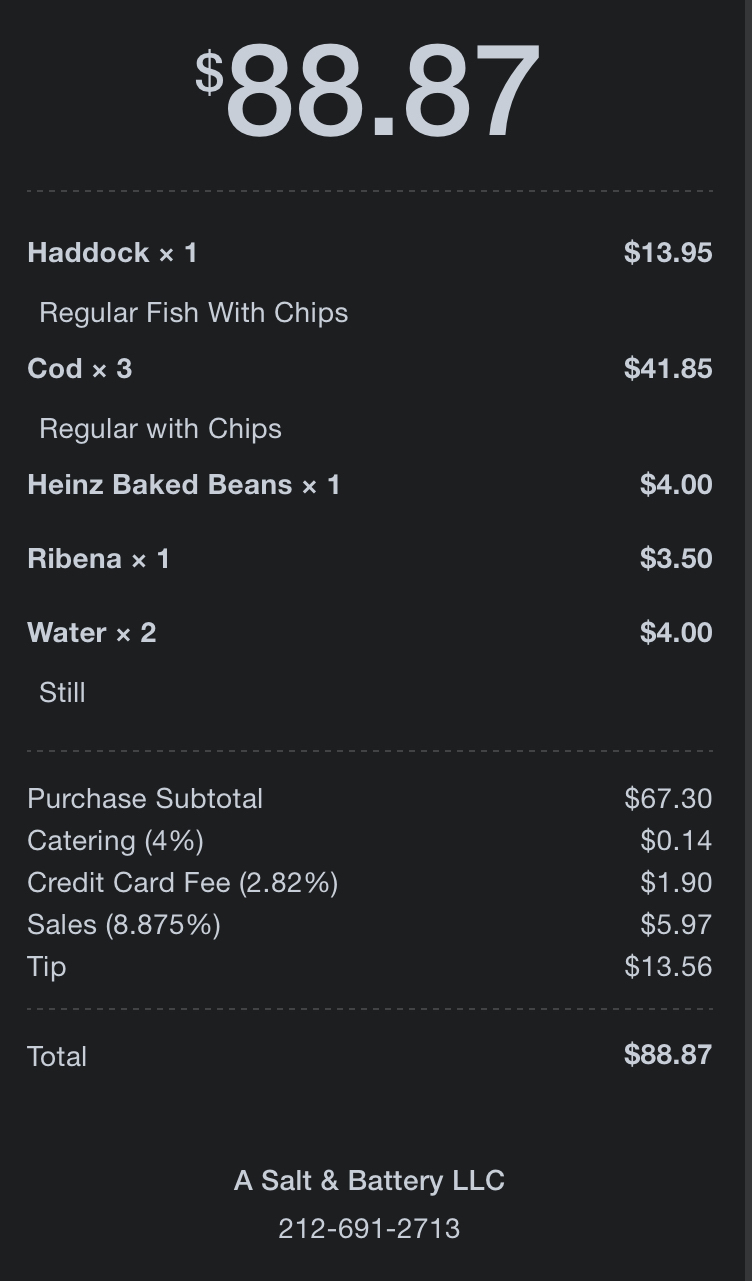Click the Haddock price $13.95

click(x=668, y=253)
